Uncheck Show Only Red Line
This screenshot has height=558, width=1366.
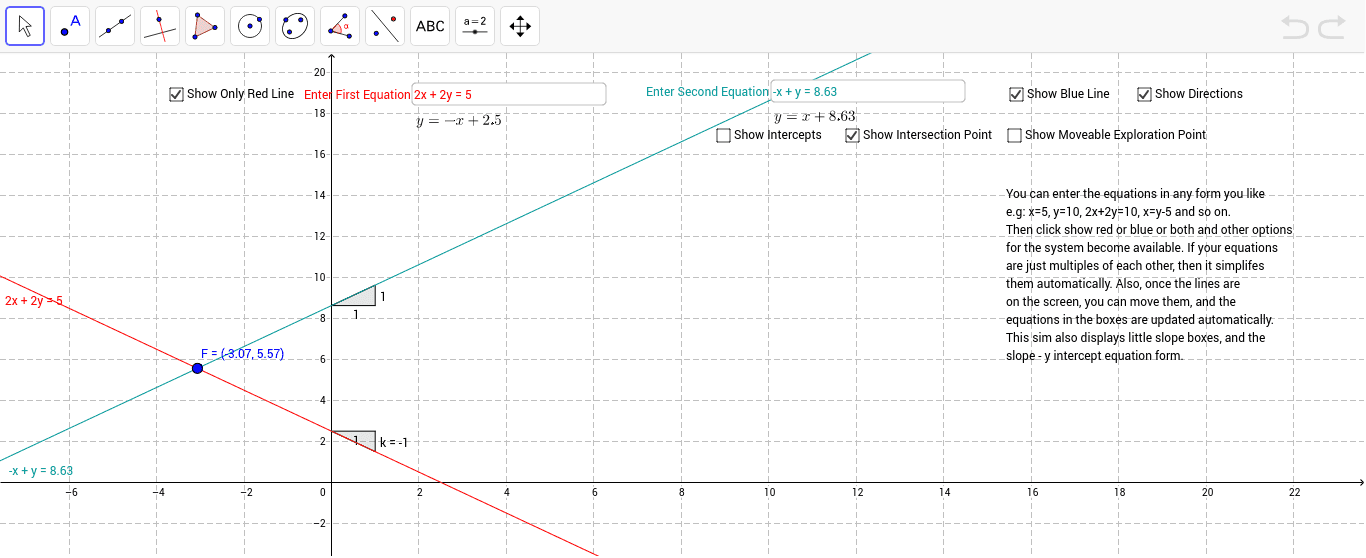(177, 94)
